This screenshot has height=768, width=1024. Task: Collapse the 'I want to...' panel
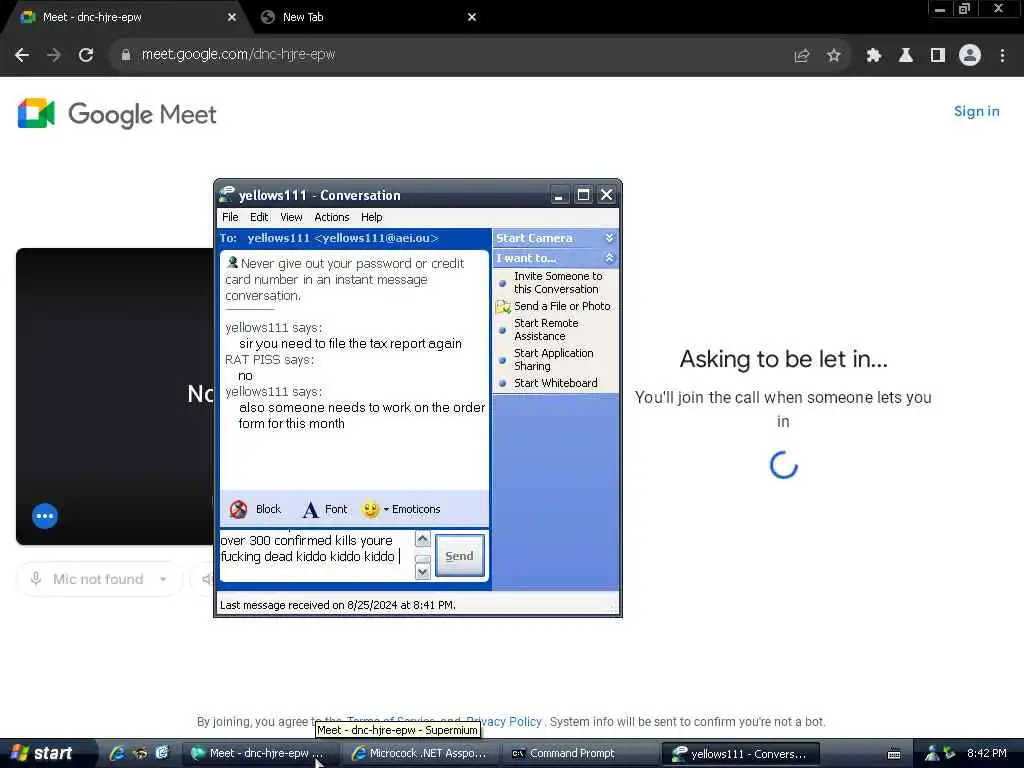coord(609,258)
